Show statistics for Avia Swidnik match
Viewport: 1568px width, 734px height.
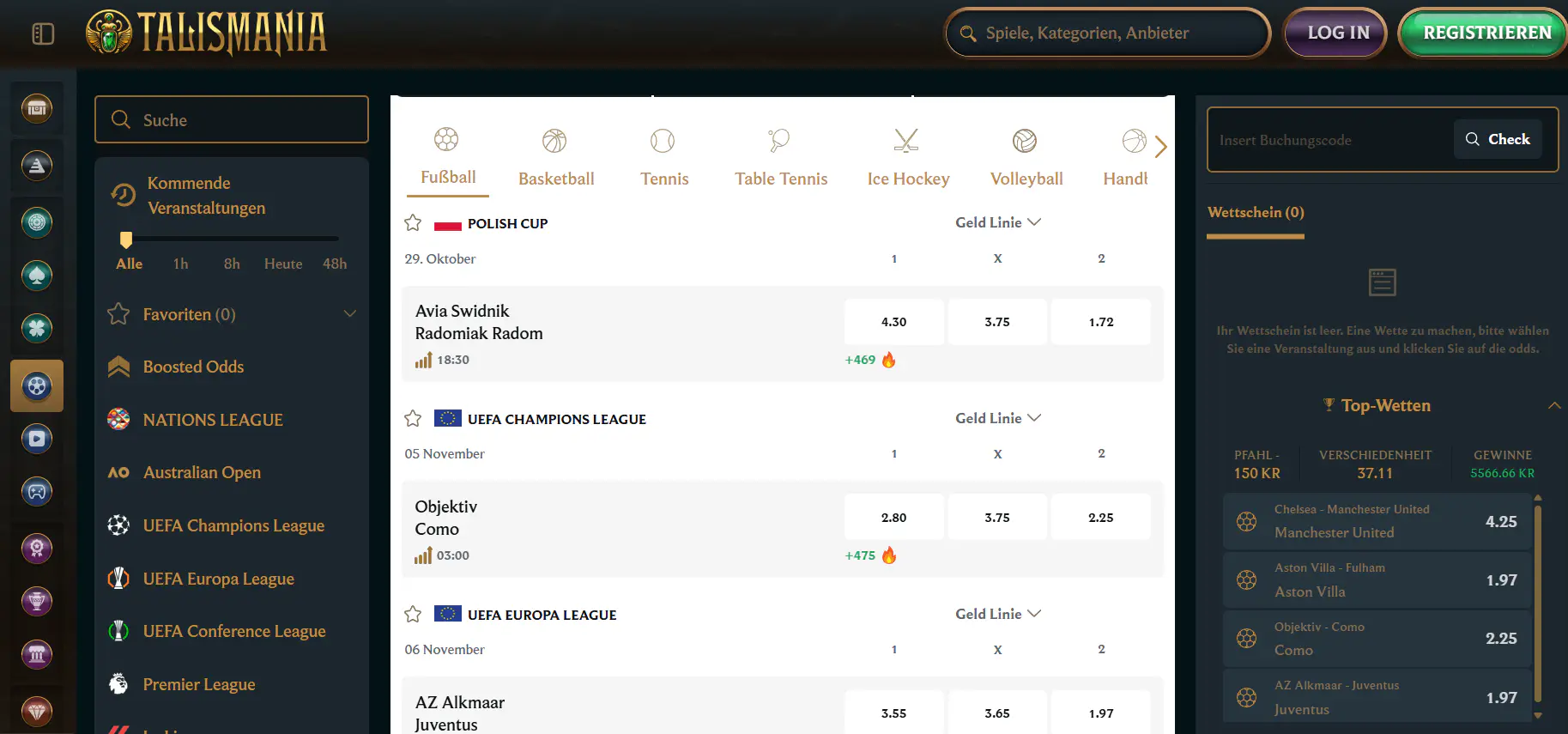click(x=423, y=360)
